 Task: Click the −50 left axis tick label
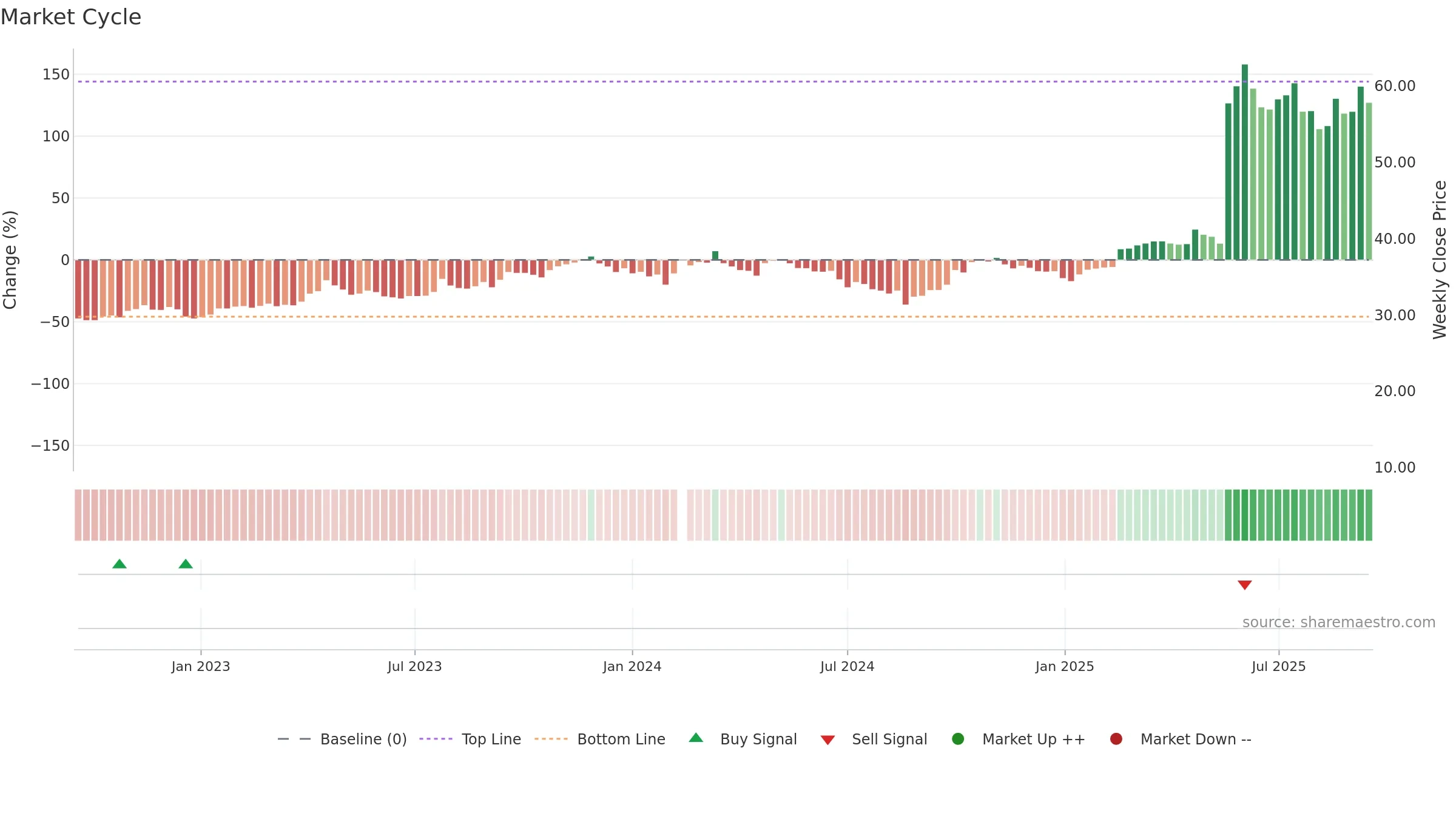click(55, 322)
